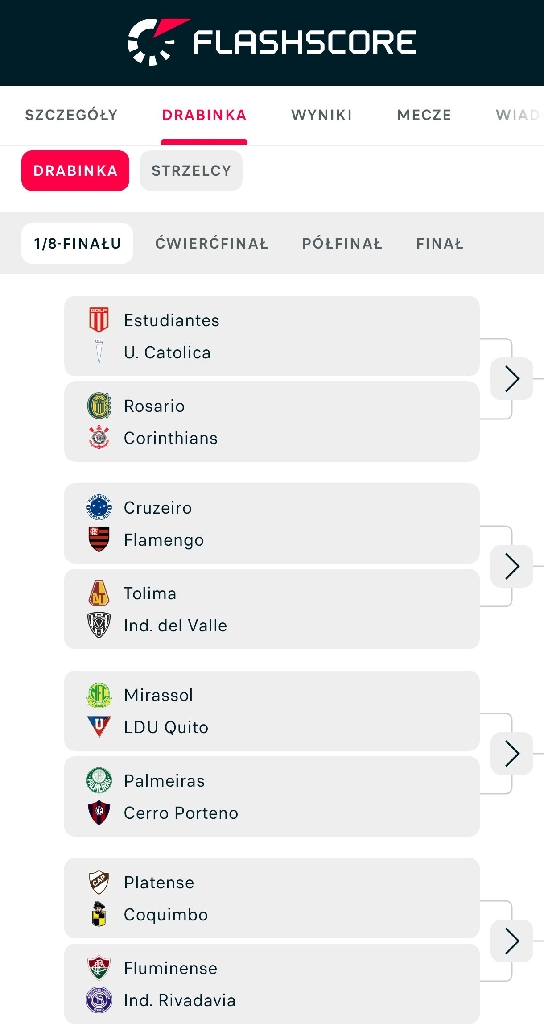544x1024 pixels.
Task: Click next-round arrow beside Cruzeiro–Tolima pairing
Action: [512, 566]
